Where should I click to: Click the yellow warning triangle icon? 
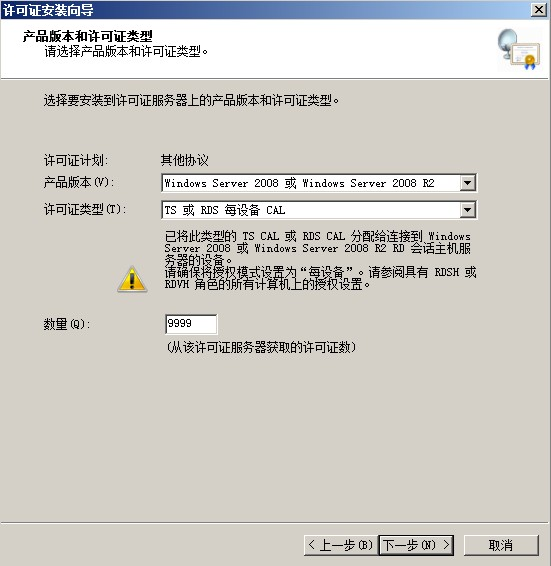132,279
